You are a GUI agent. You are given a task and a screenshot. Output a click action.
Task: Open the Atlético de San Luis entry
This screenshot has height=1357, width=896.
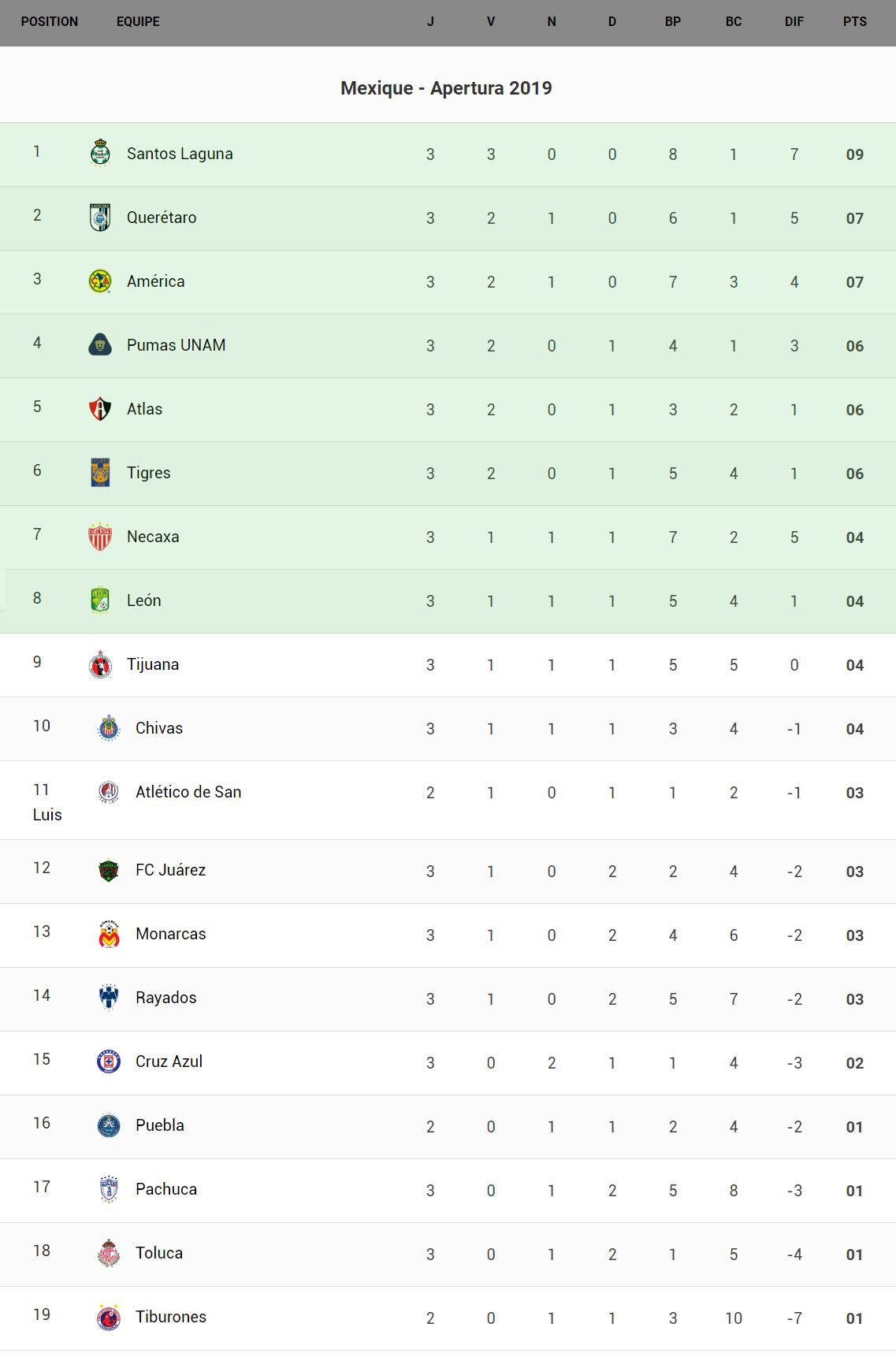pos(188,792)
